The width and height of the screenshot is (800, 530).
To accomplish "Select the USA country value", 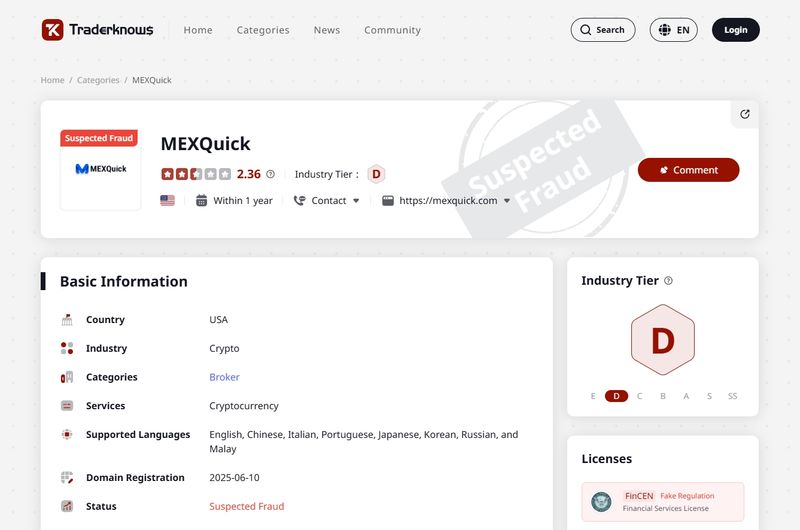I will pos(218,320).
